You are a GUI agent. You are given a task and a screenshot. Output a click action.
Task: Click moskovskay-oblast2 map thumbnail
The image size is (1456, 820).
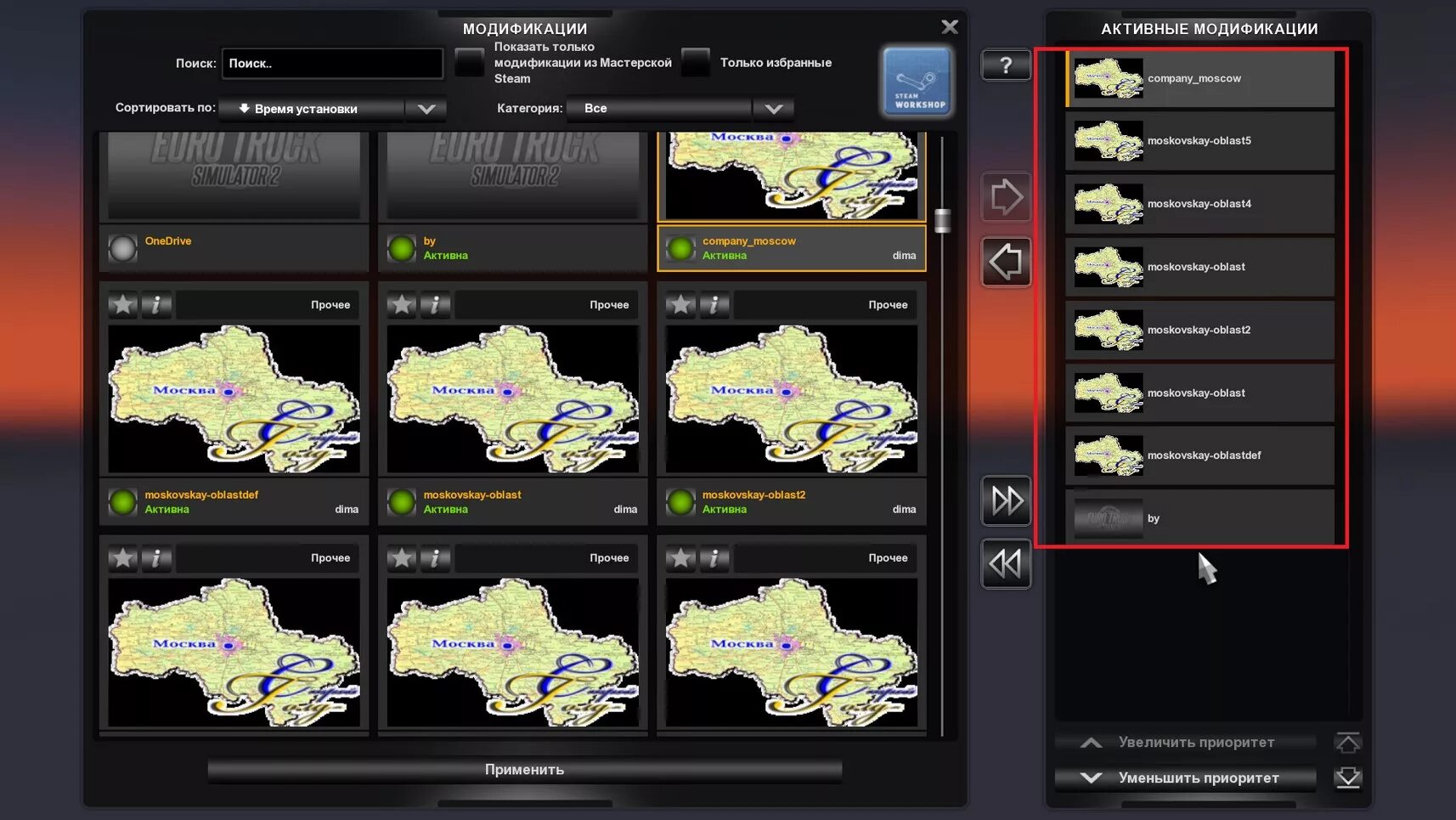792,399
